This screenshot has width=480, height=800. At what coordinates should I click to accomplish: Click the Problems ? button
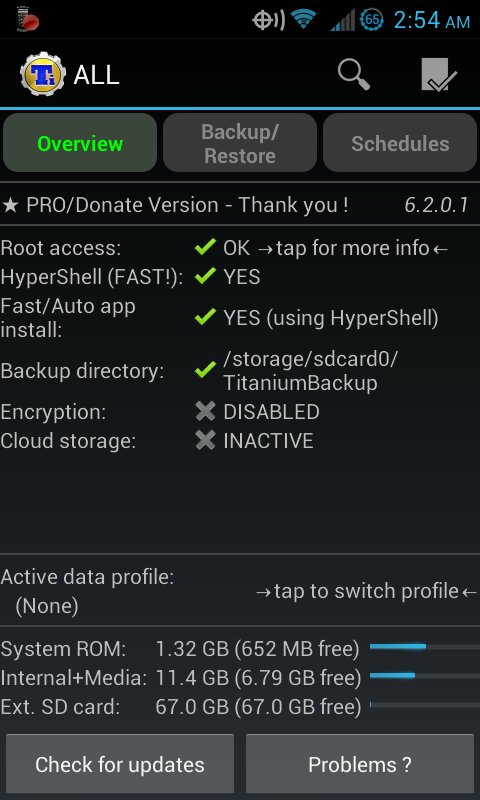pyautogui.click(x=360, y=764)
